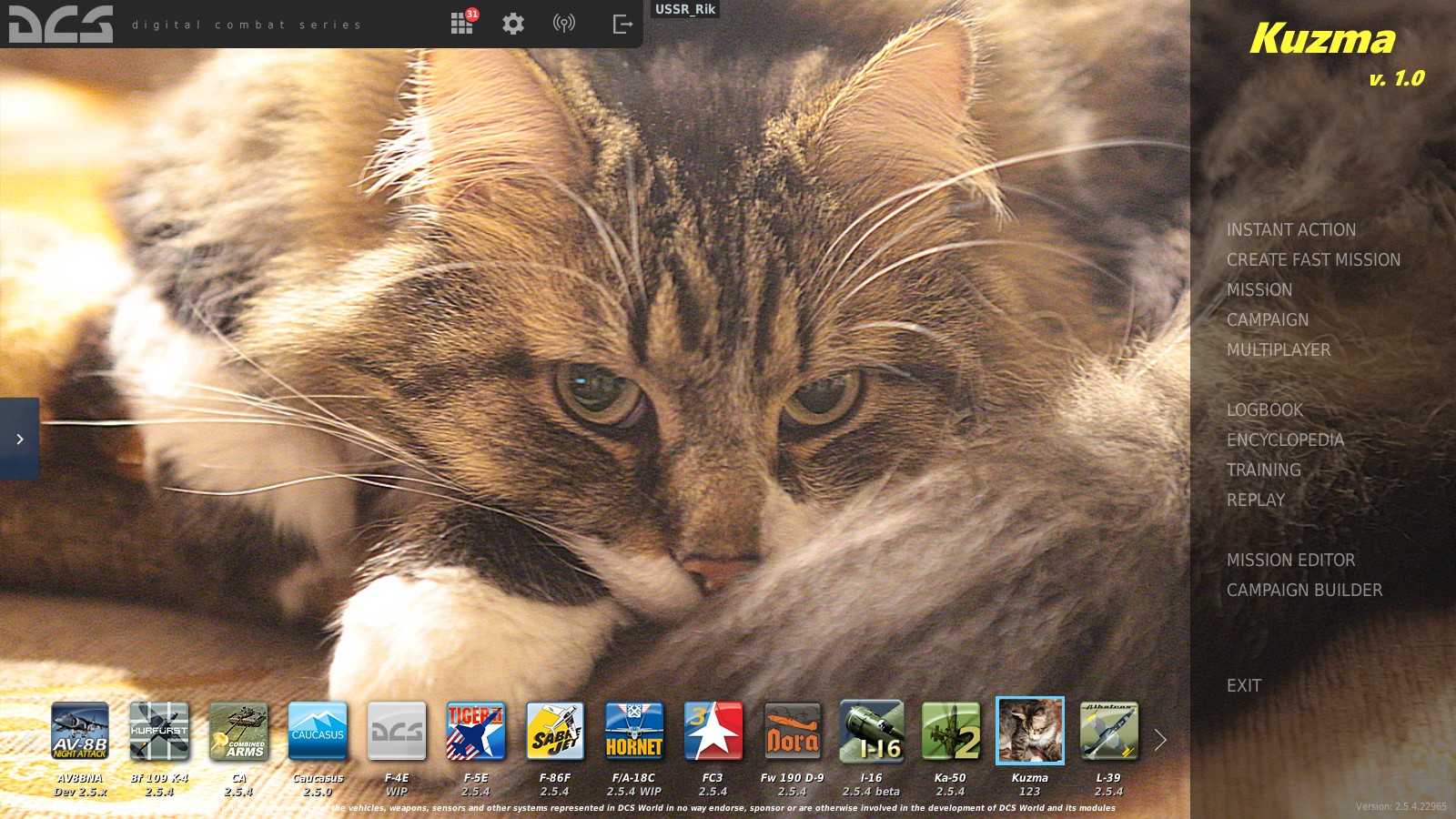Pick the F-86F Sabre Jet module
1456x819 pixels.
point(555,731)
